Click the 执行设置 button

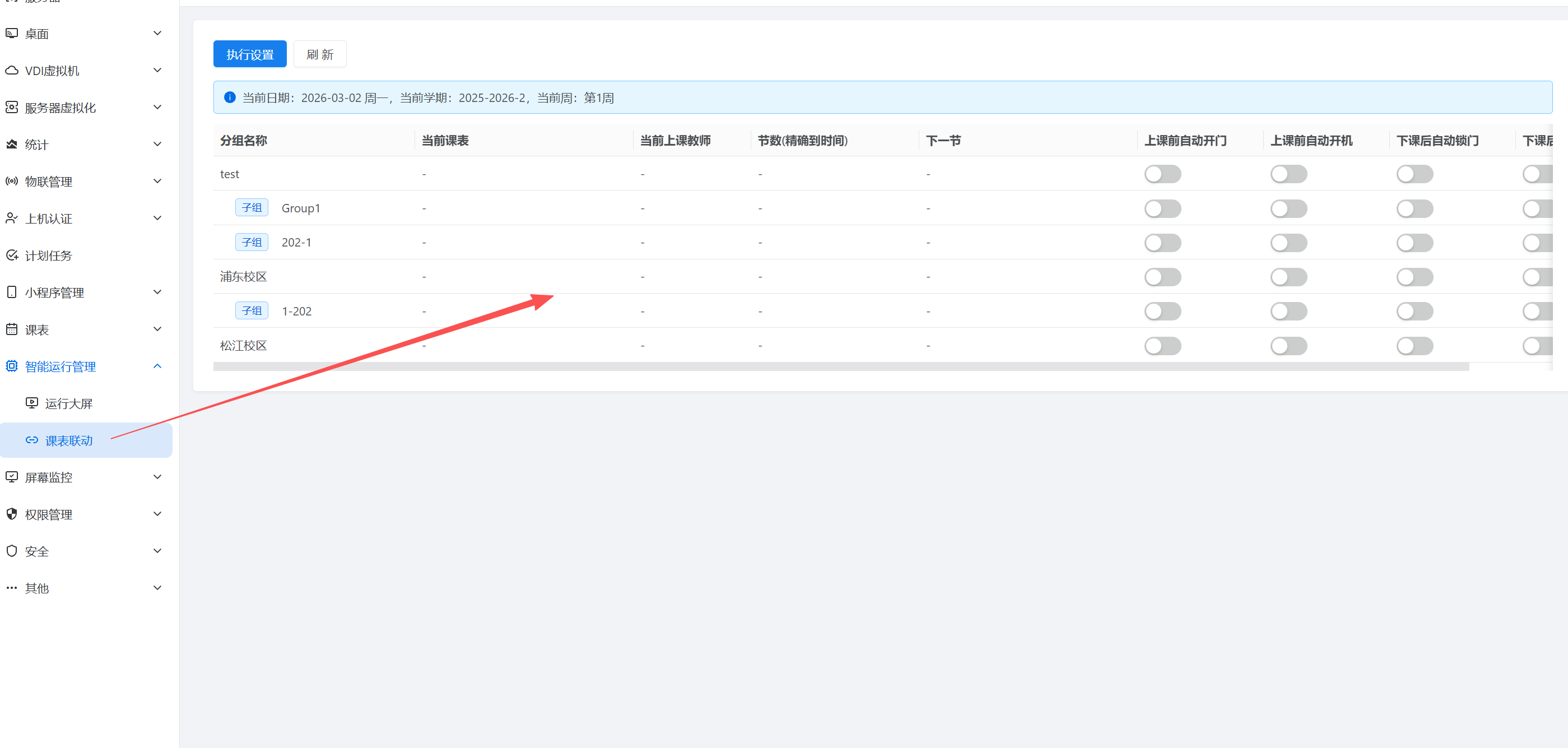point(249,54)
